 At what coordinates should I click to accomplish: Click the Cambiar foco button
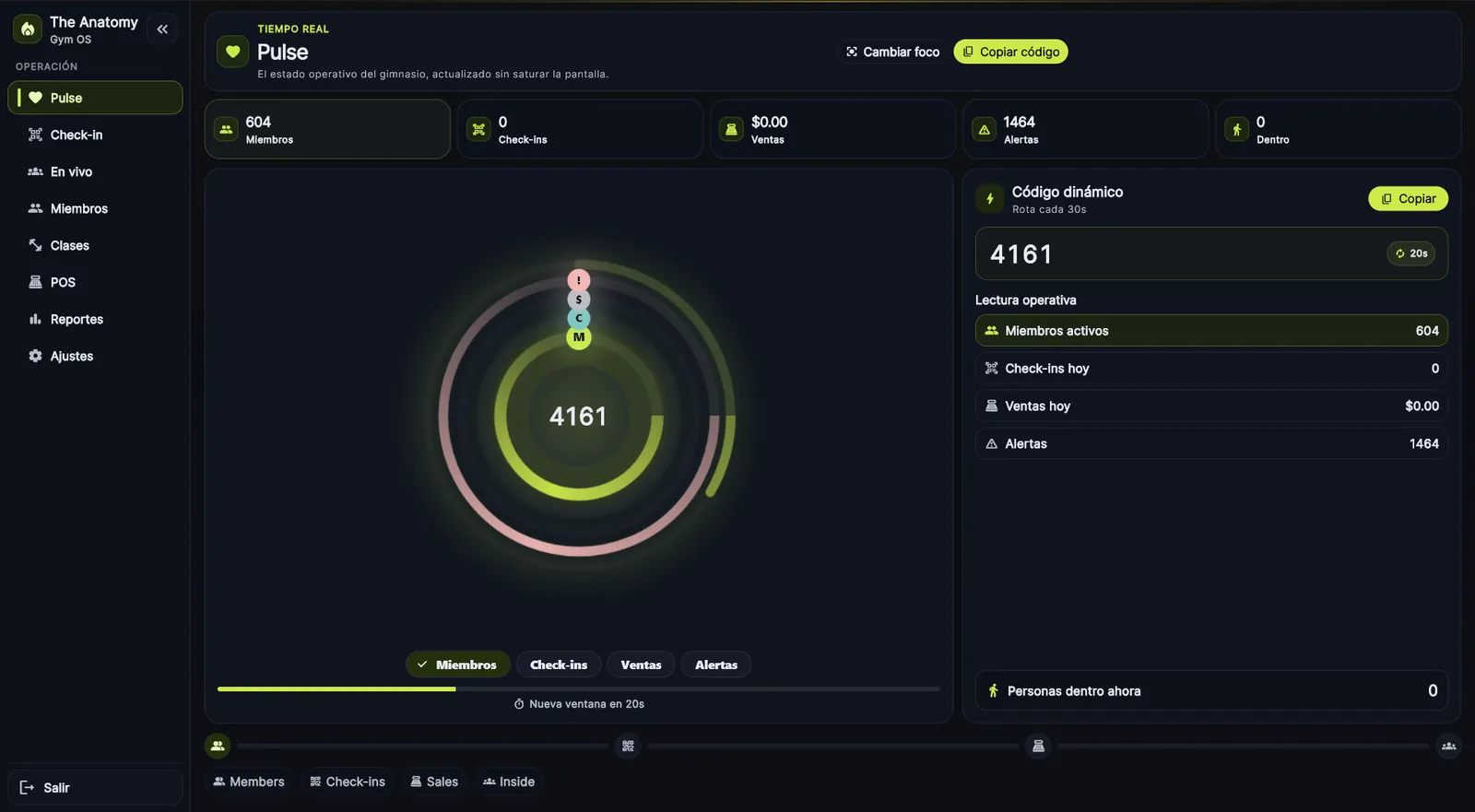coord(892,52)
